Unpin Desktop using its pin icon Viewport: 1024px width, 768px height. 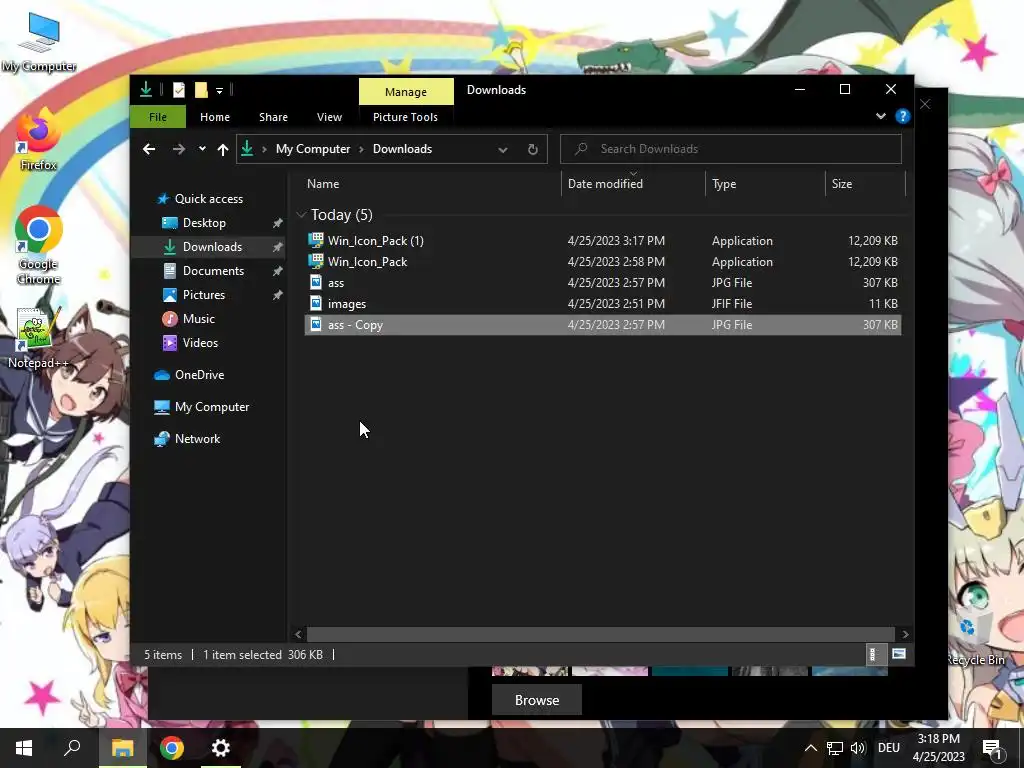278,223
